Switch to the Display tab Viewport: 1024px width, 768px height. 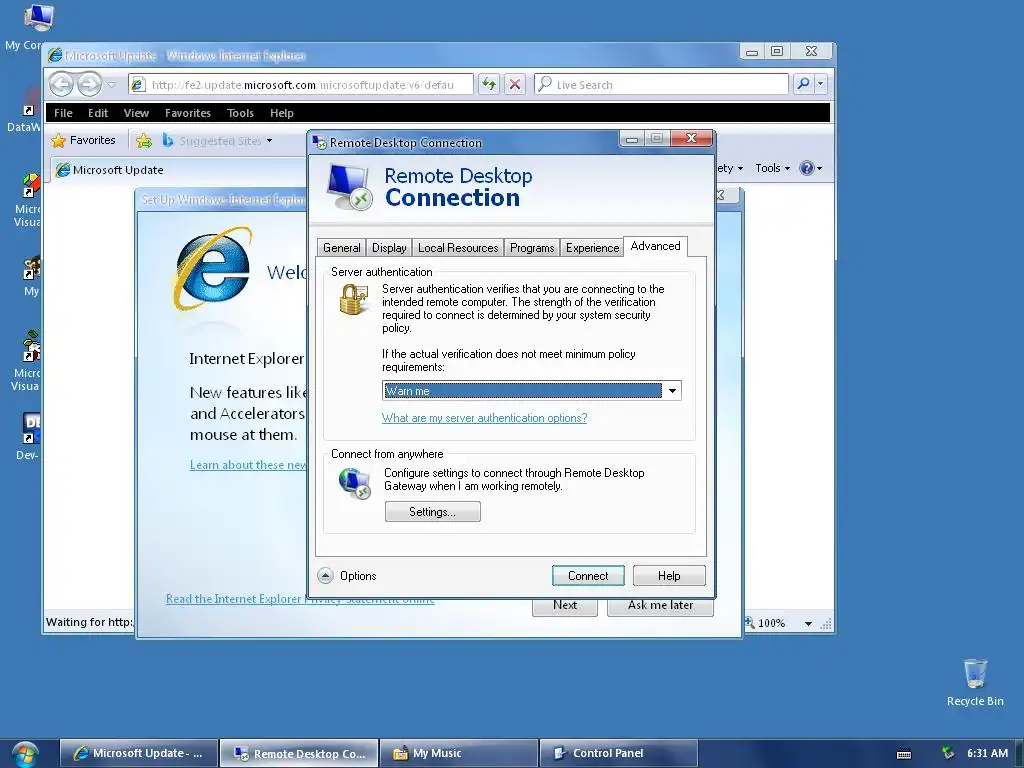[x=389, y=248]
